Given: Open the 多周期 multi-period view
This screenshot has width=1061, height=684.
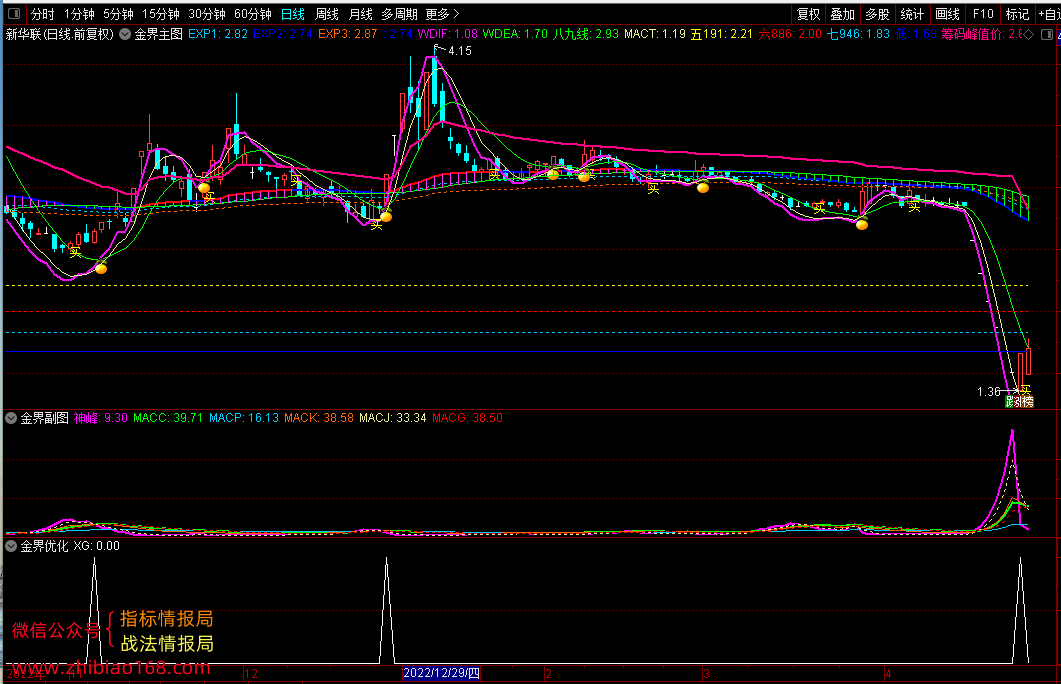Looking at the screenshot, I should (x=399, y=14).
